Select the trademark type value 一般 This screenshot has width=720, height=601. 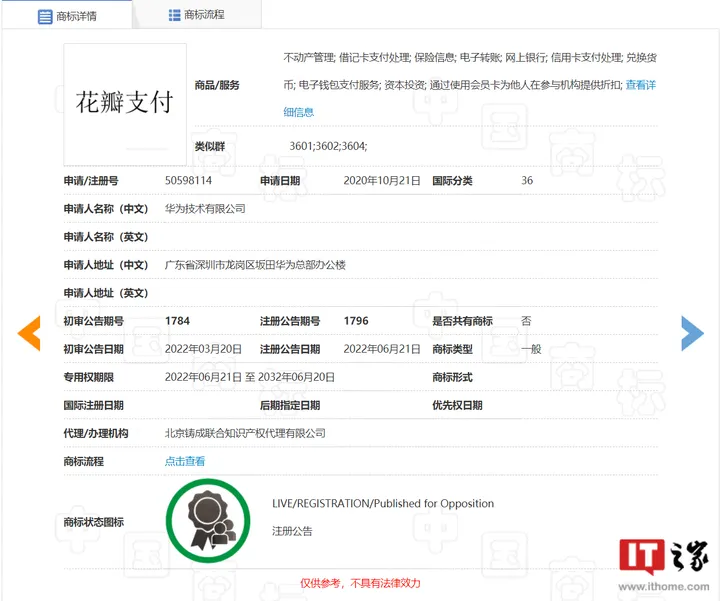(x=531, y=349)
